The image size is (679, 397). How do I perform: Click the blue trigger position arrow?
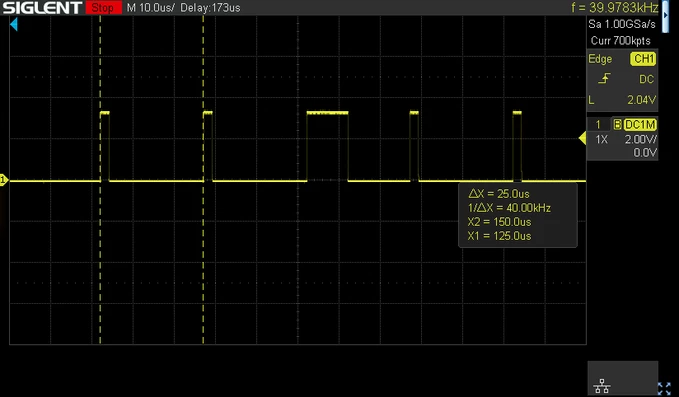click(13, 24)
